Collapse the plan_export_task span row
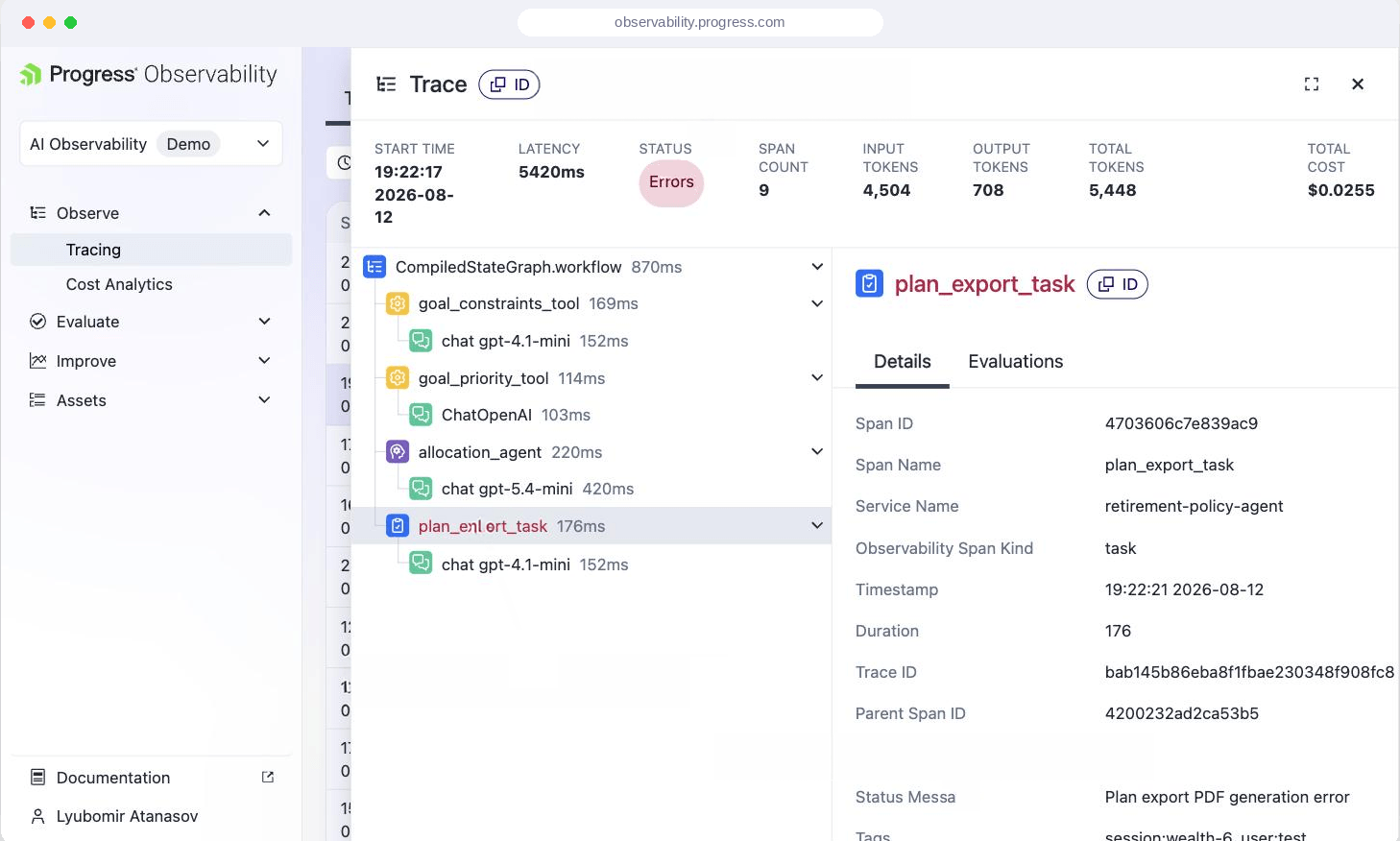1400x841 pixels. point(817,526)
